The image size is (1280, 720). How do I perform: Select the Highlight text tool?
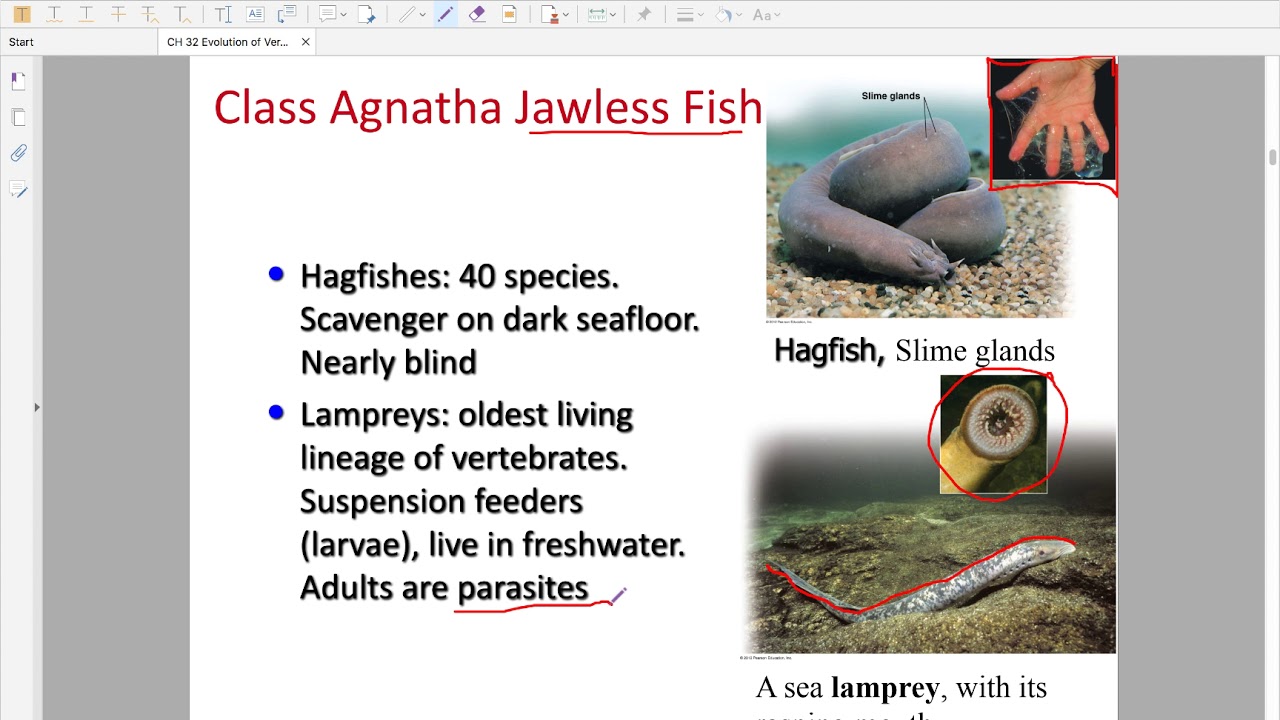pyautogui.click(x=22, y=14)
